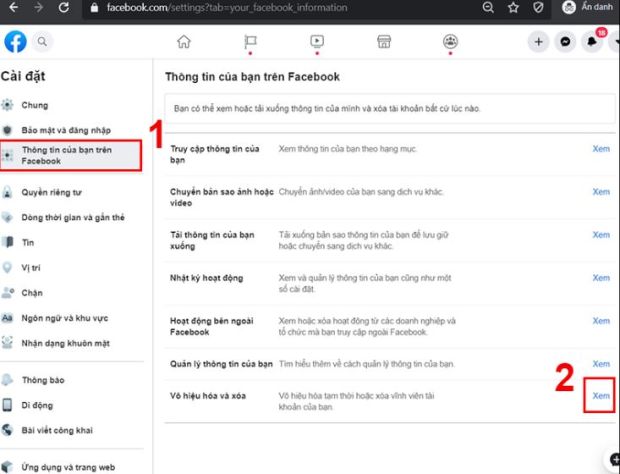Click the shield icon in browser toolbar
This screenshot has width=620, height=474.
point(538,8)
